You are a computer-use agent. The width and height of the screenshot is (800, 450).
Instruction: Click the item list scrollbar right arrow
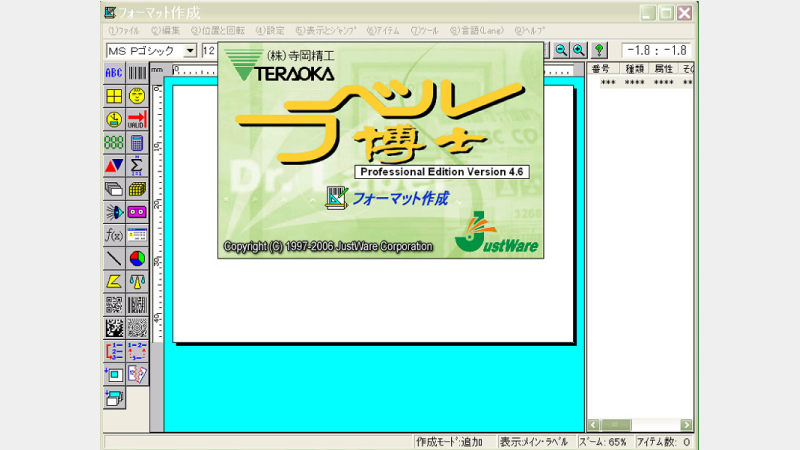686,424
